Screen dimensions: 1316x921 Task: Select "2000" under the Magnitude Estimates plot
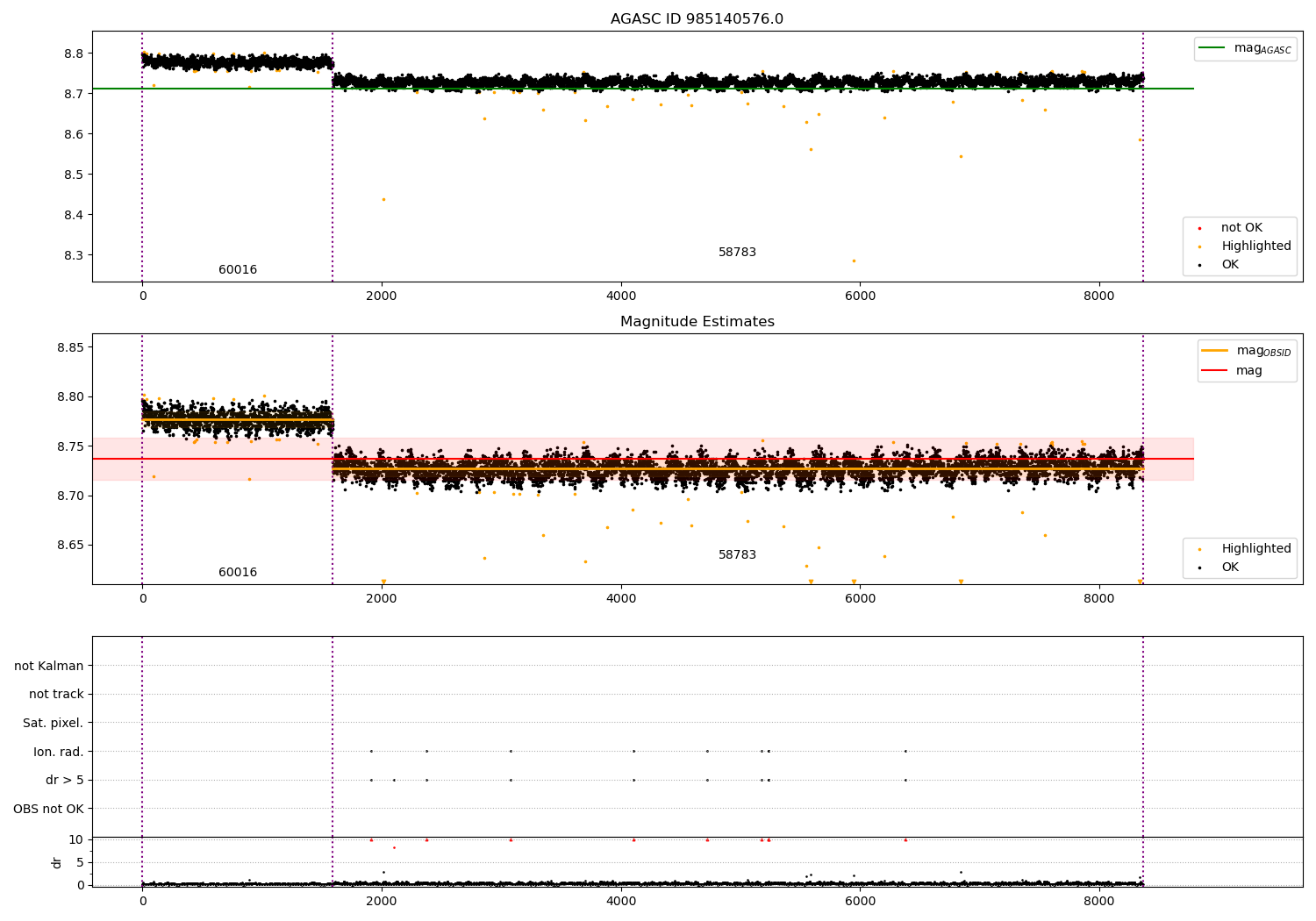[382, 599]
